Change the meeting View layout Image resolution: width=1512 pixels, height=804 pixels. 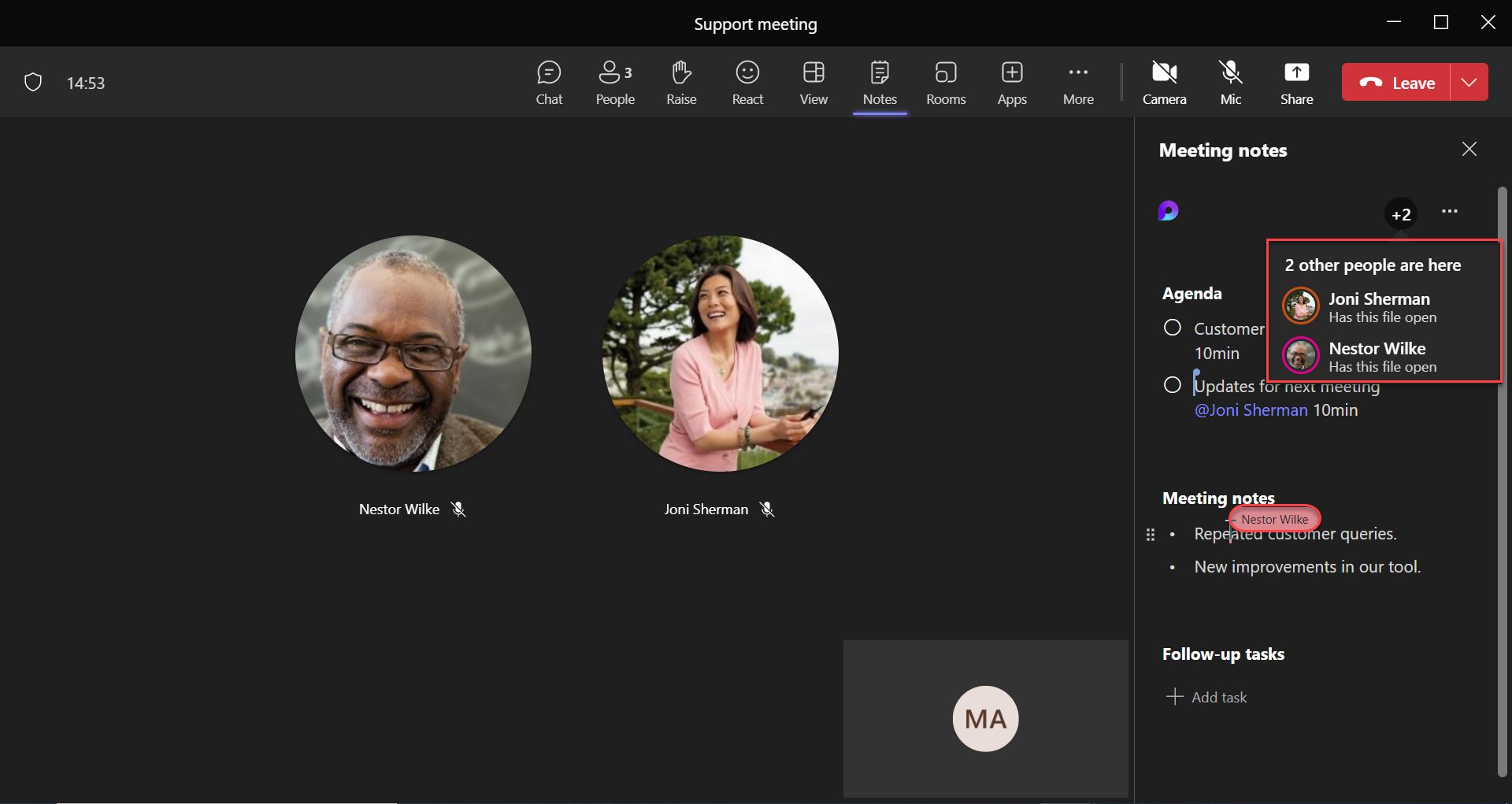tap(813, 83)
